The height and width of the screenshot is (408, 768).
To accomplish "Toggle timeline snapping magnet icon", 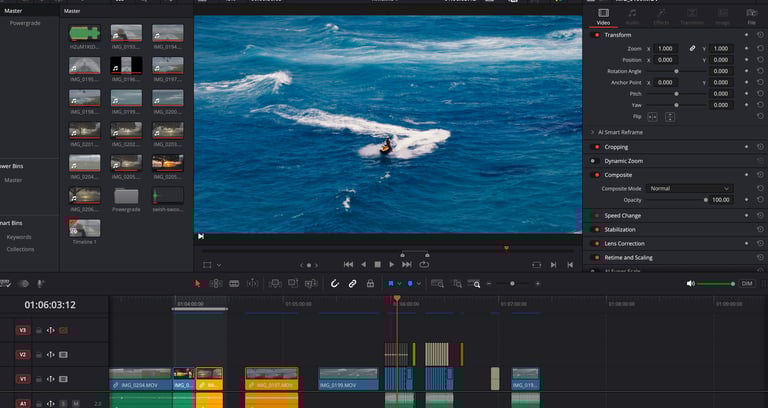I will [335, 284].
